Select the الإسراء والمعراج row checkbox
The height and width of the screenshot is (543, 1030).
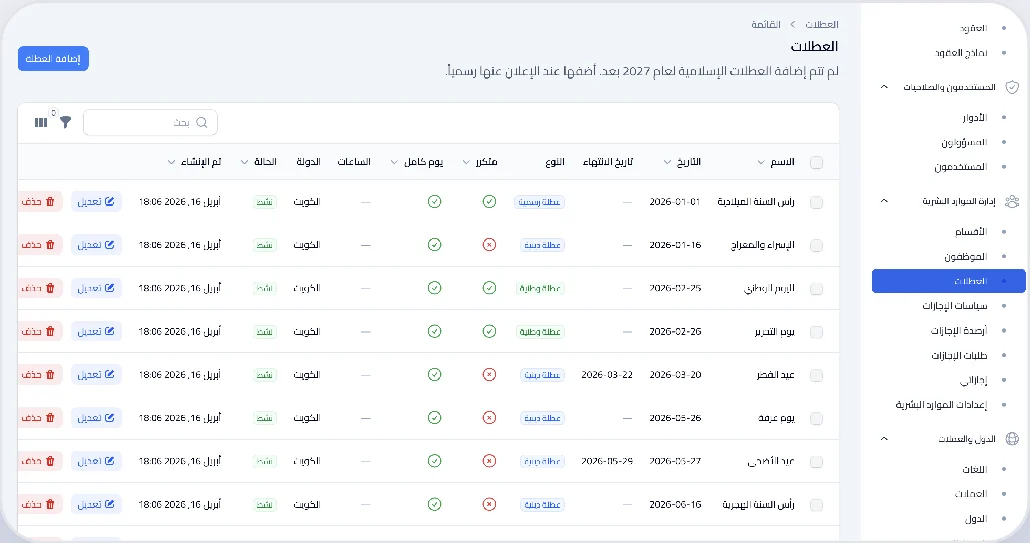817,246
